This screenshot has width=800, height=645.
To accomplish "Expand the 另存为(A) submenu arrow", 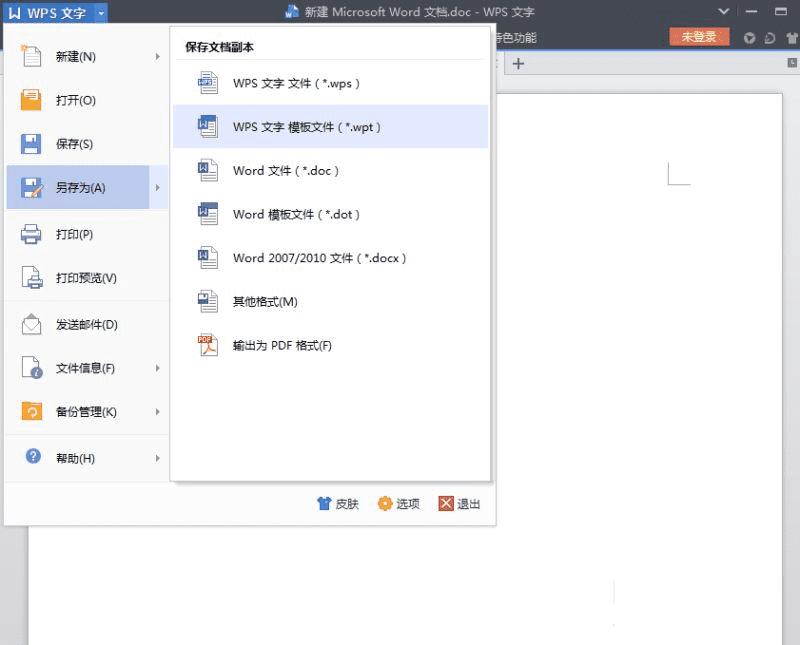I will click(x=158, y=188).
